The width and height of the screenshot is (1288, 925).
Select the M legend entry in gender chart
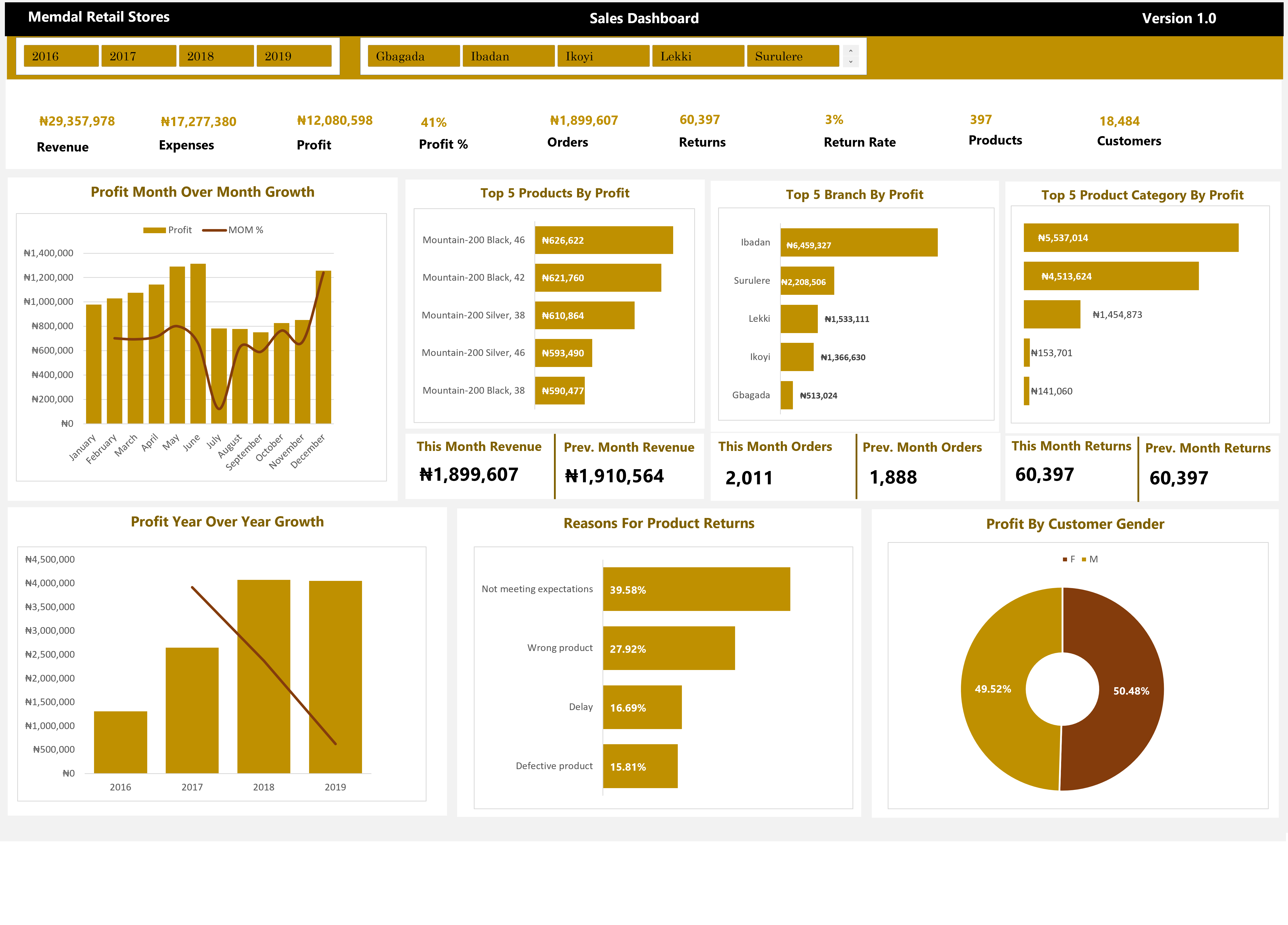pyautogui.click(x=1090, y=560)
